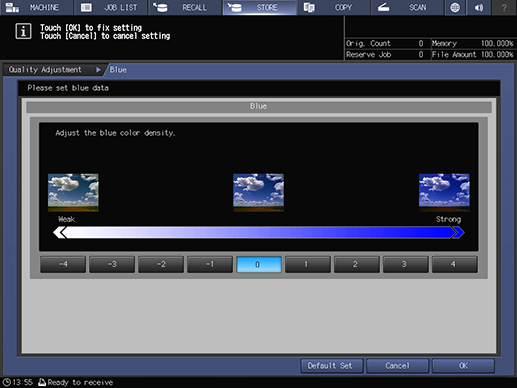Screen dimensions: 517x388
Task: Click the Orig. Count value
Action: 421,43
